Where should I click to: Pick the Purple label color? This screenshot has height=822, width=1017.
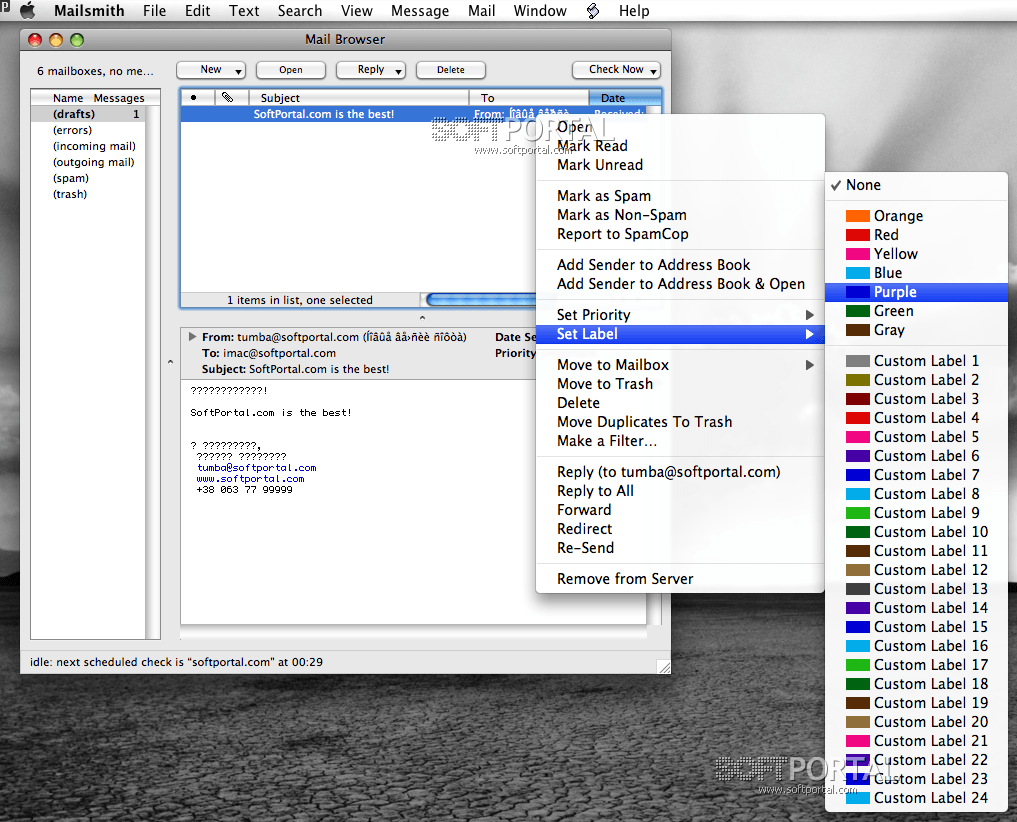point(894,292)
